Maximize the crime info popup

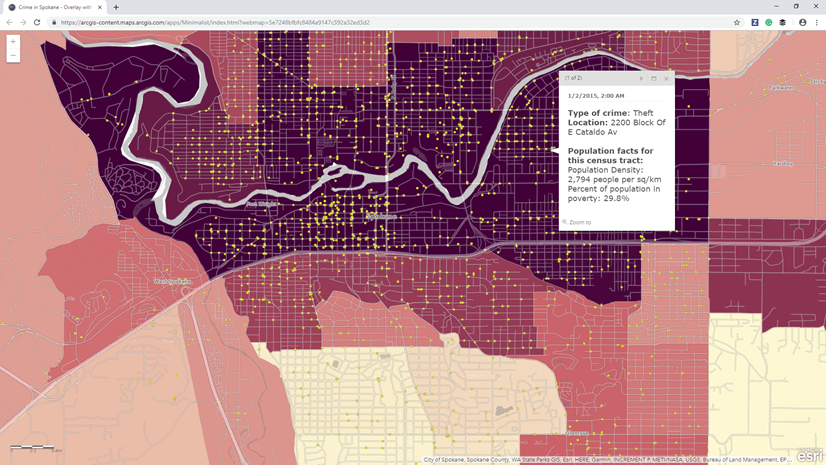click(654, 78)
